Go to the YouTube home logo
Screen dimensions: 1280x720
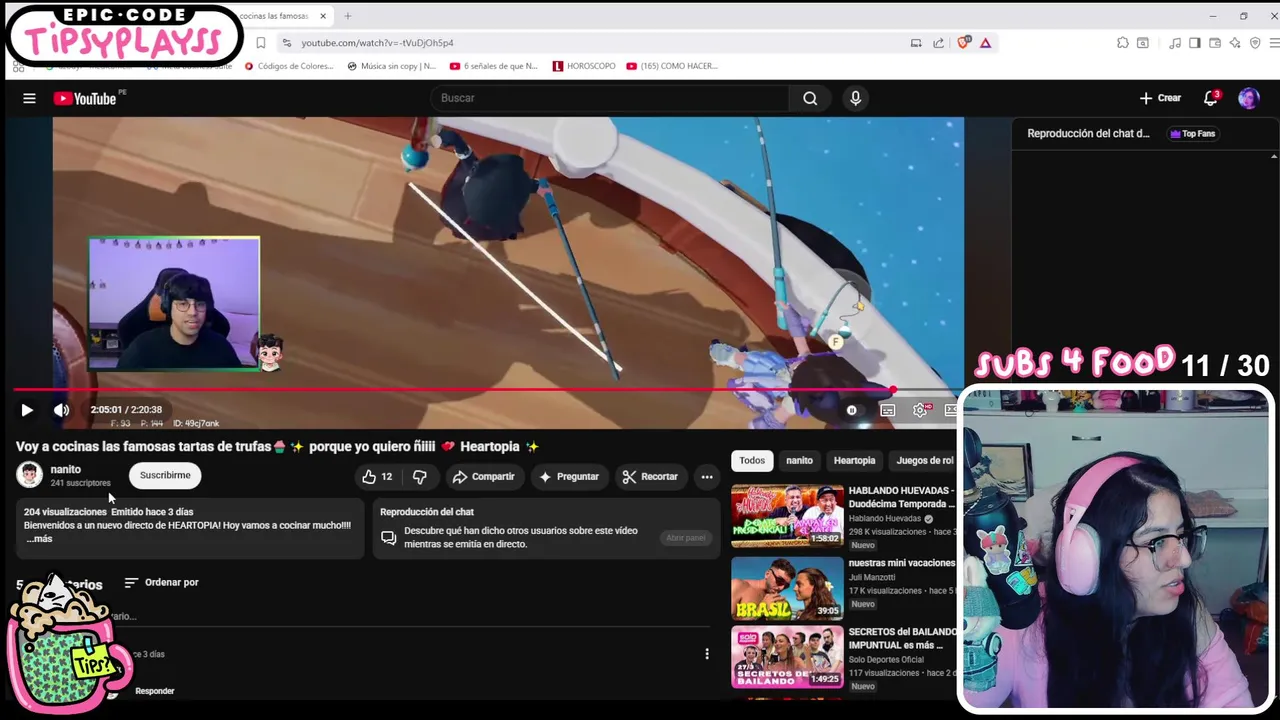[x=85, y=98]
